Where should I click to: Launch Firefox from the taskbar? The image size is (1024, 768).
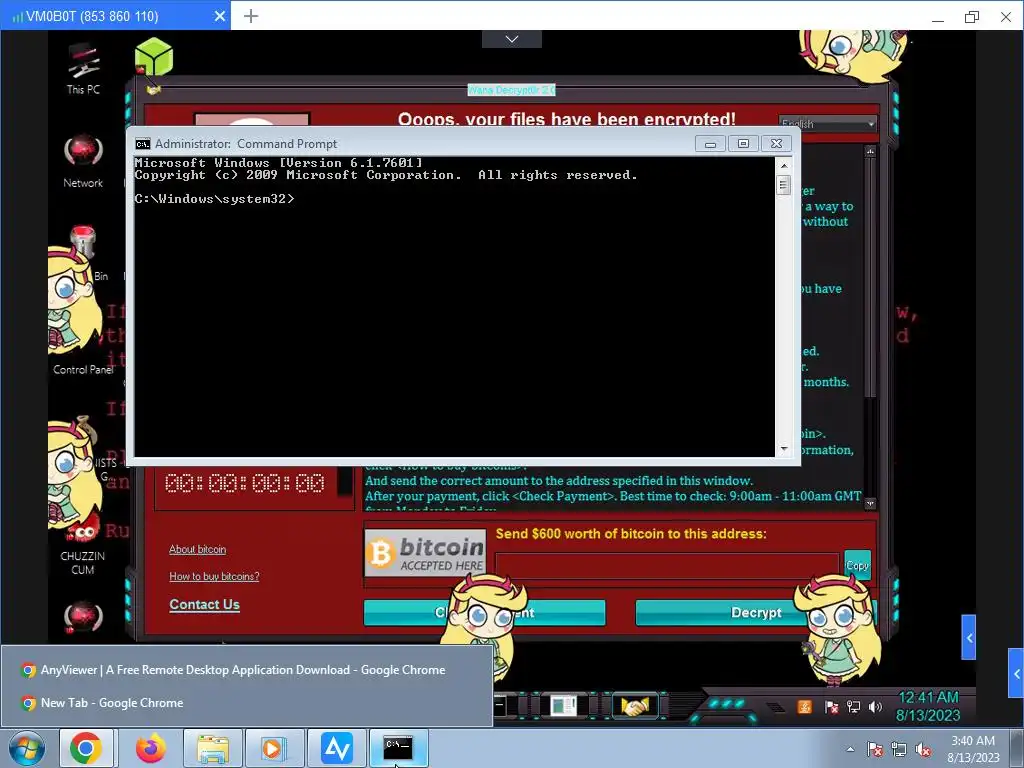coord(150,748)
